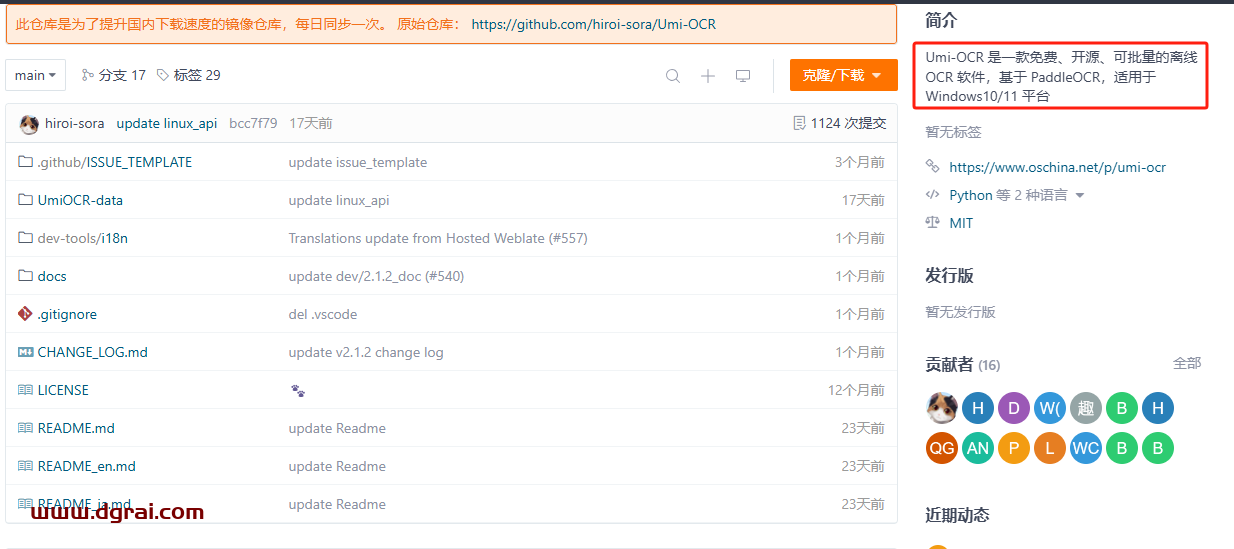Open the del .vscode commit message

pyautogui.click(x=322, y=314)
